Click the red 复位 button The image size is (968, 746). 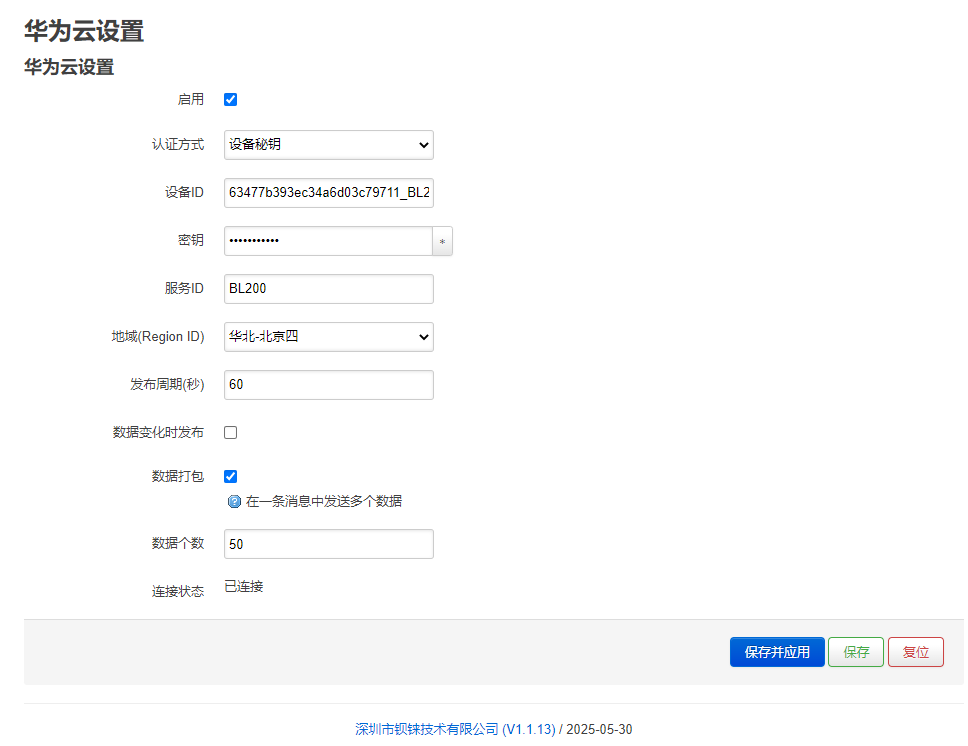click(x=916, y=652)
